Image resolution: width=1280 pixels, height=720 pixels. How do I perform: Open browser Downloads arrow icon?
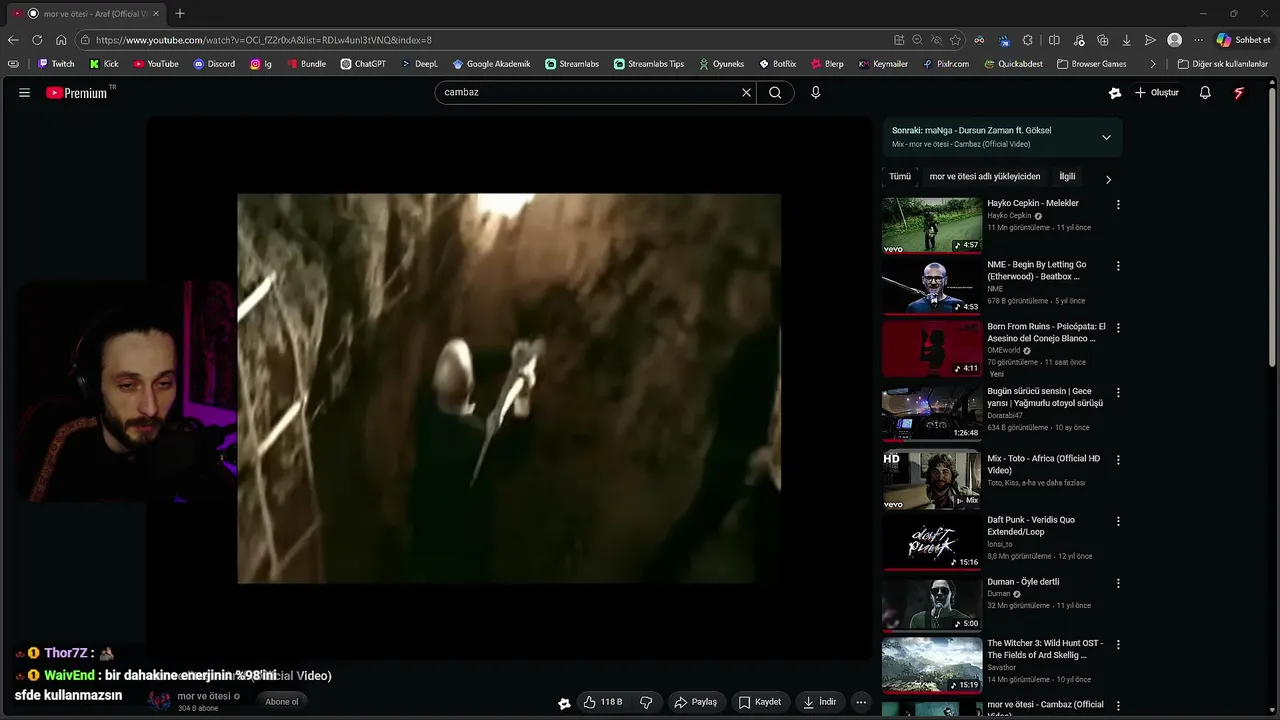click(x=1127, y=40)
